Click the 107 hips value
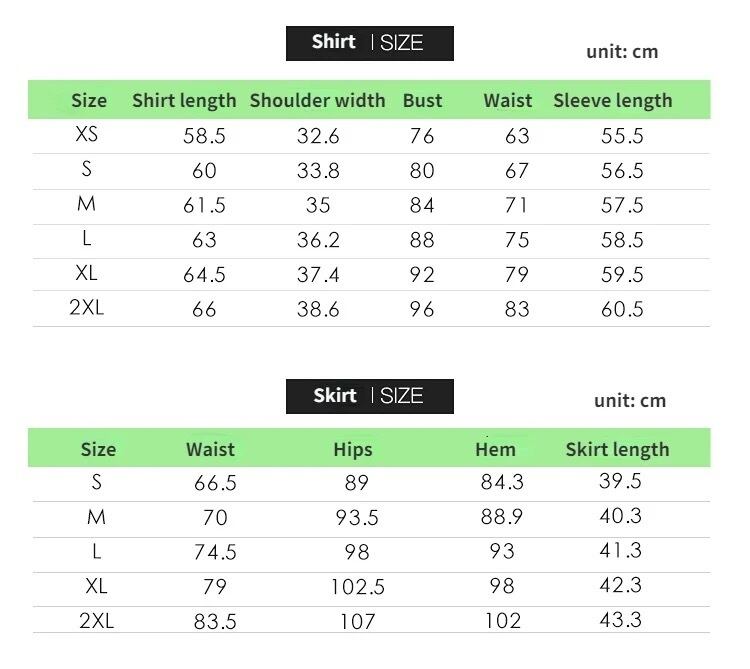 point(357,622)
